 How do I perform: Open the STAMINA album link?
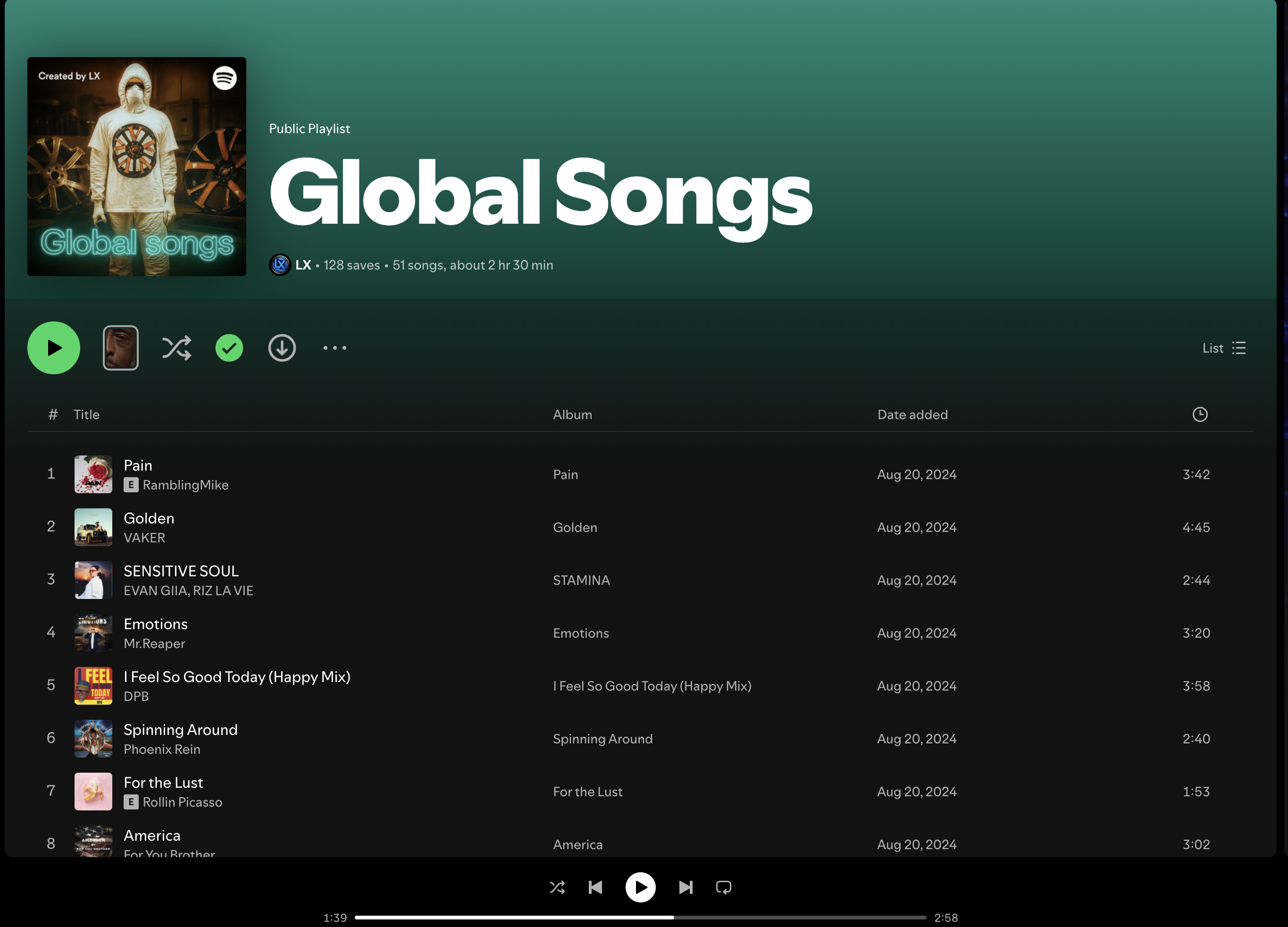pyautogui.click(x=581, y=580)
